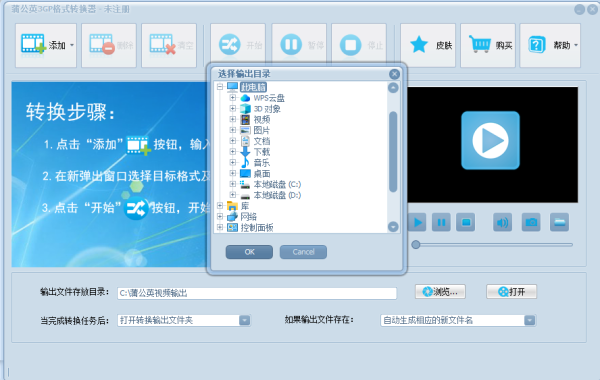Click the folder tree scrollbar thumb
Viewport: 600px width, 380px height.
[x=393, y=152]
